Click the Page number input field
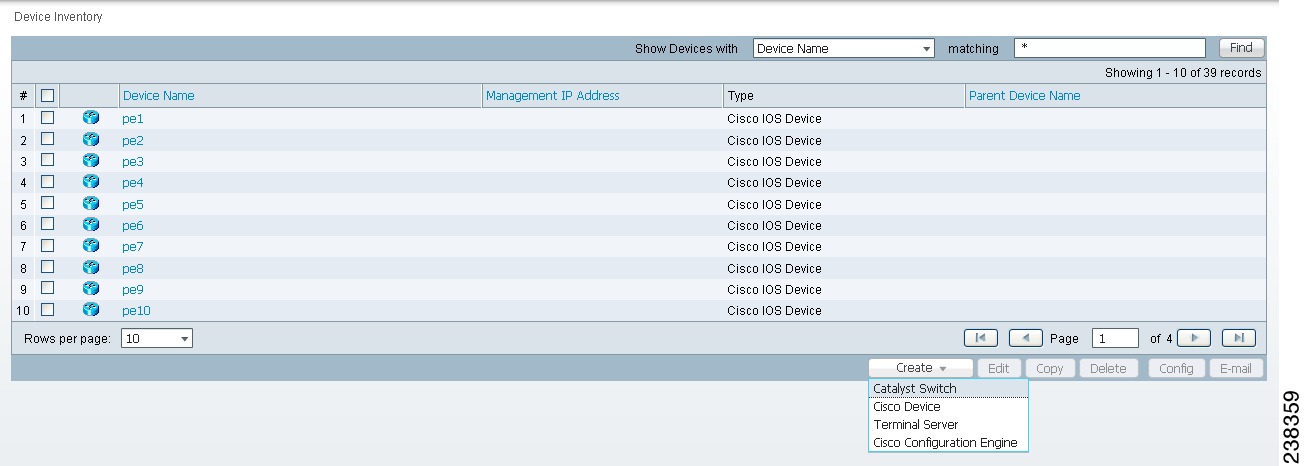The width and height of the screenshot is (1306, 466). tap(1115, 339)
